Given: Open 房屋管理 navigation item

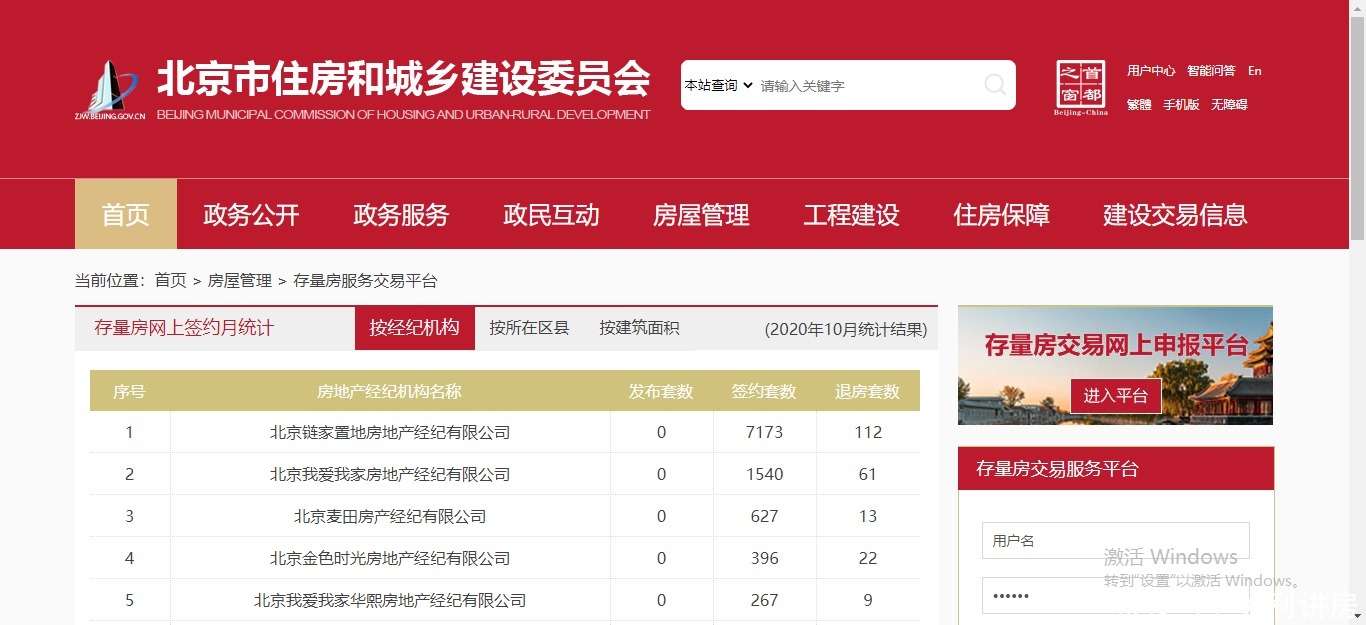Looking at the screenshot, I should (701, 214).
